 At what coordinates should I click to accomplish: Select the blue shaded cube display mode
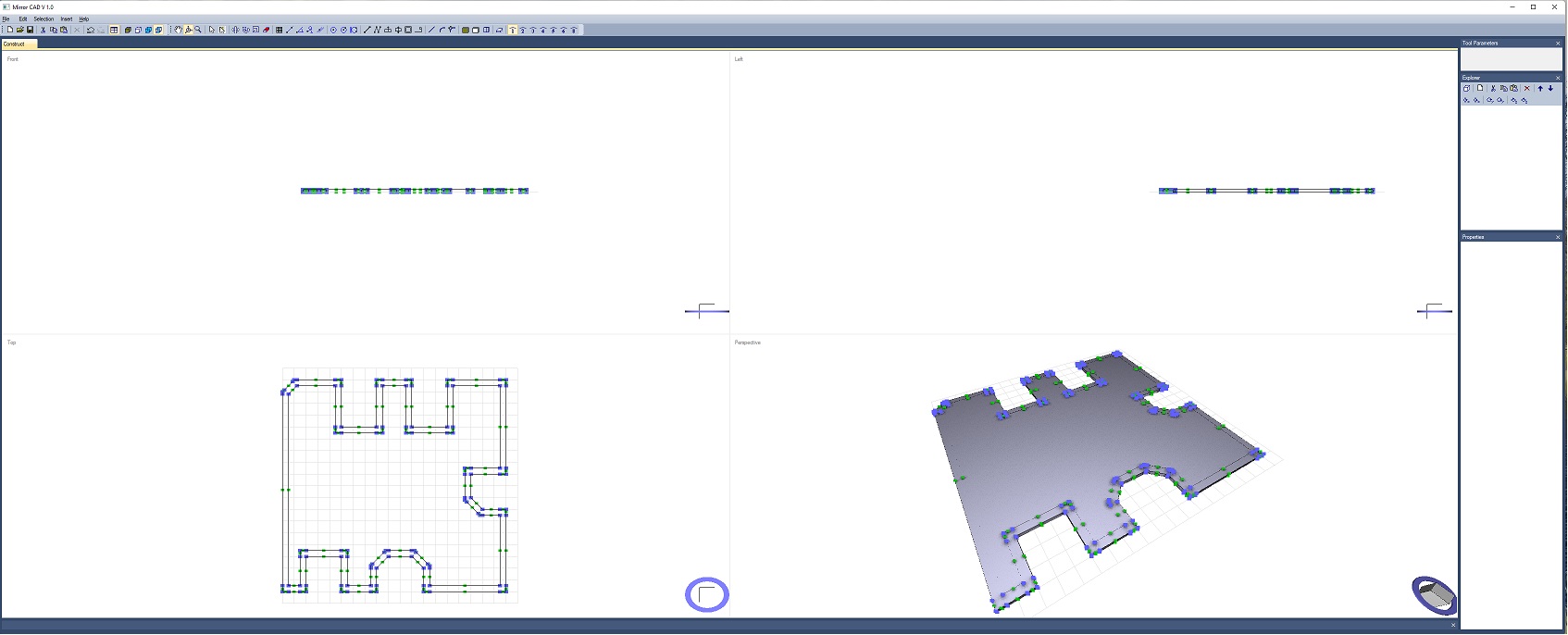[x=148, y=30]
